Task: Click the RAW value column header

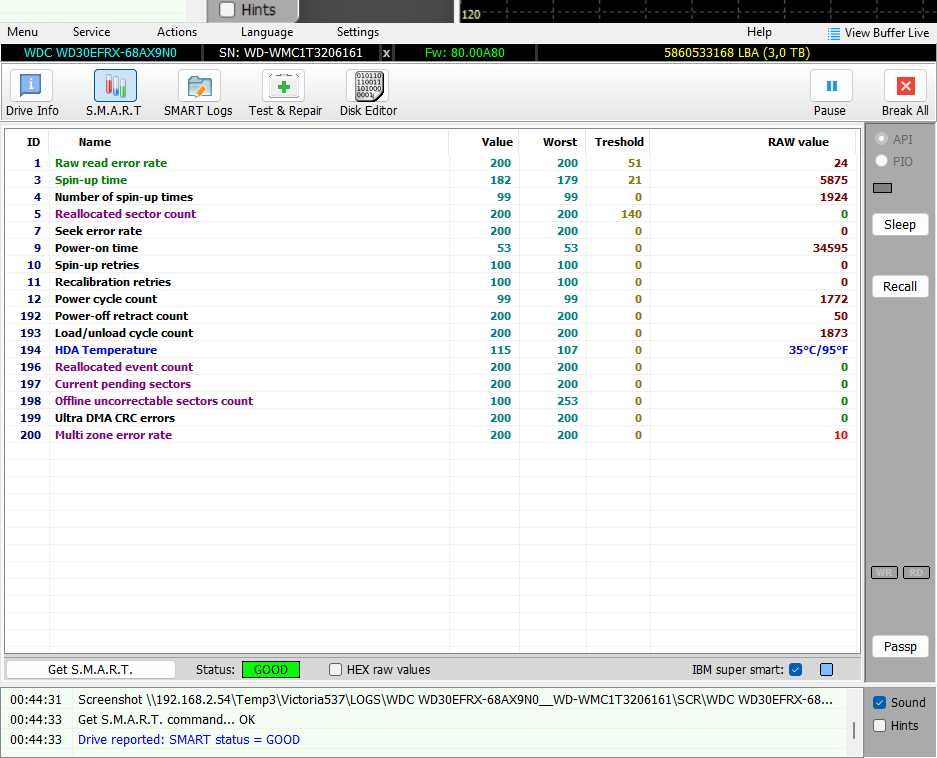Action: 798,142
